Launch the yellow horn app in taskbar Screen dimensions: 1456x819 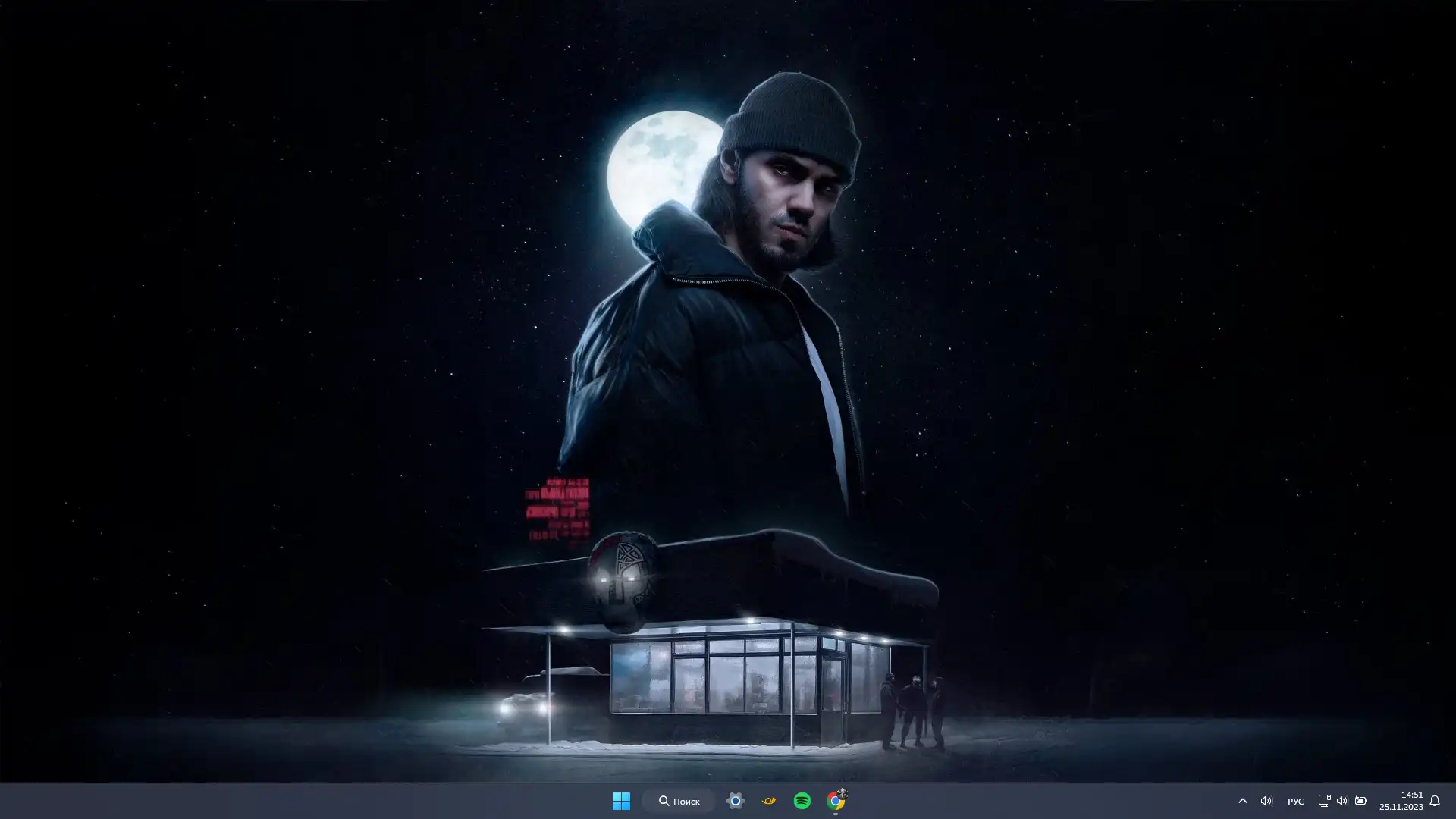[768, 801]
